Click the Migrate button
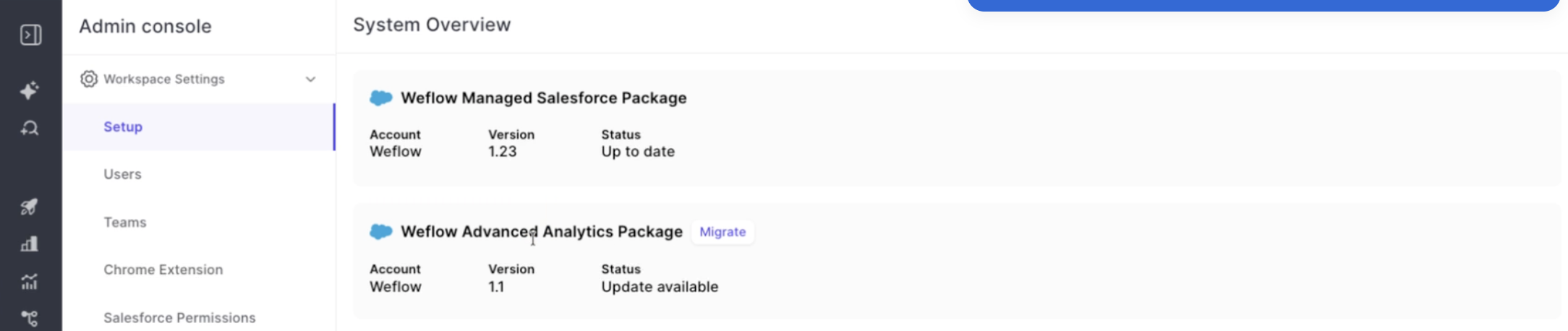The width and height of the screenshot is (1568, 331). coord(723,232)
